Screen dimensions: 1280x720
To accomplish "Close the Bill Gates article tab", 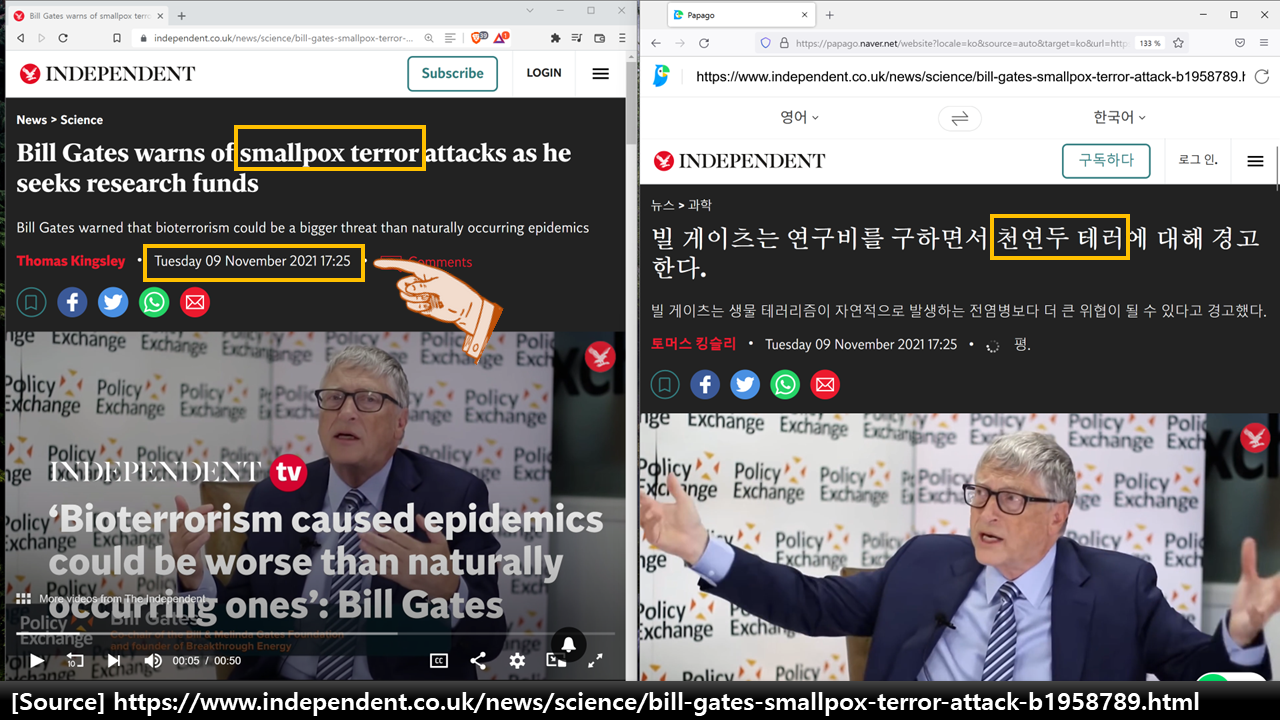I will [x=162, y=15].
